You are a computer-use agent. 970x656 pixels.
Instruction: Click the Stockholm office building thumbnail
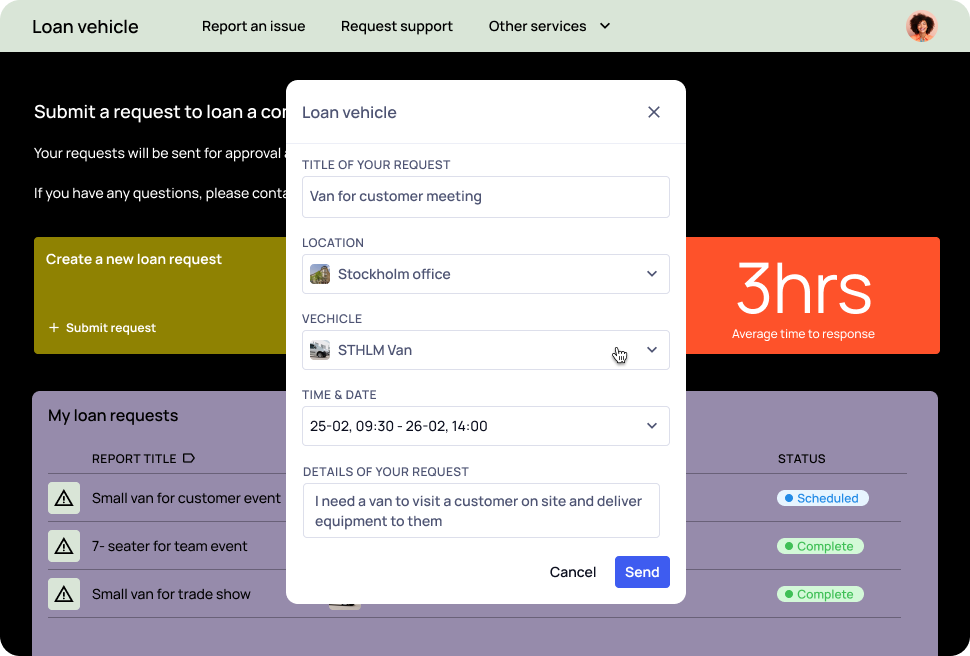click(320, 274)
